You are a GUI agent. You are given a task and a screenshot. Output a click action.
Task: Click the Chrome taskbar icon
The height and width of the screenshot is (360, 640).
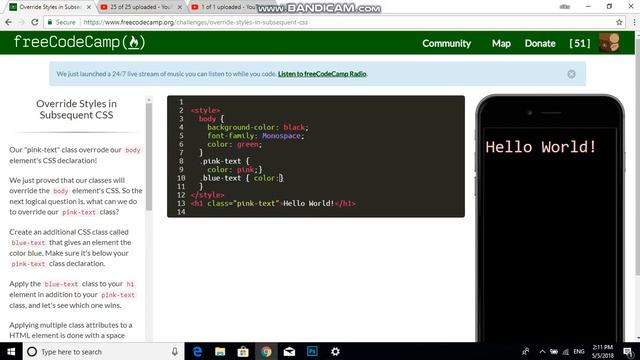pos(266,351)
